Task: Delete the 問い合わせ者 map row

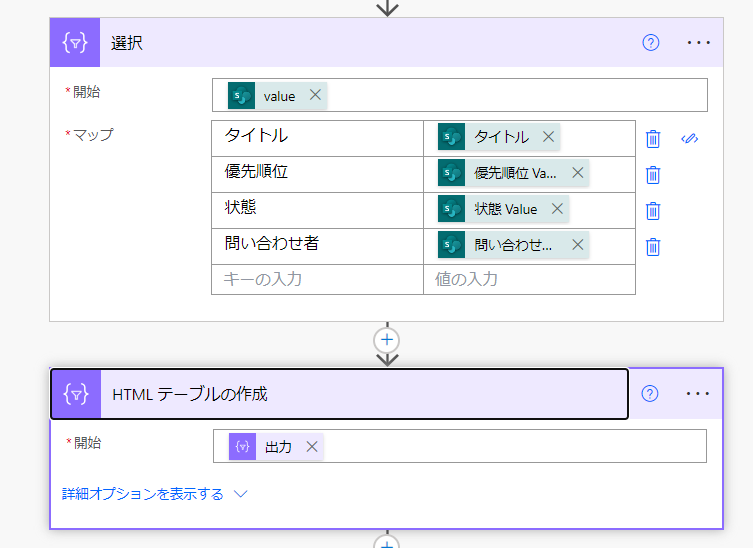Action: (x=653, y=247)
